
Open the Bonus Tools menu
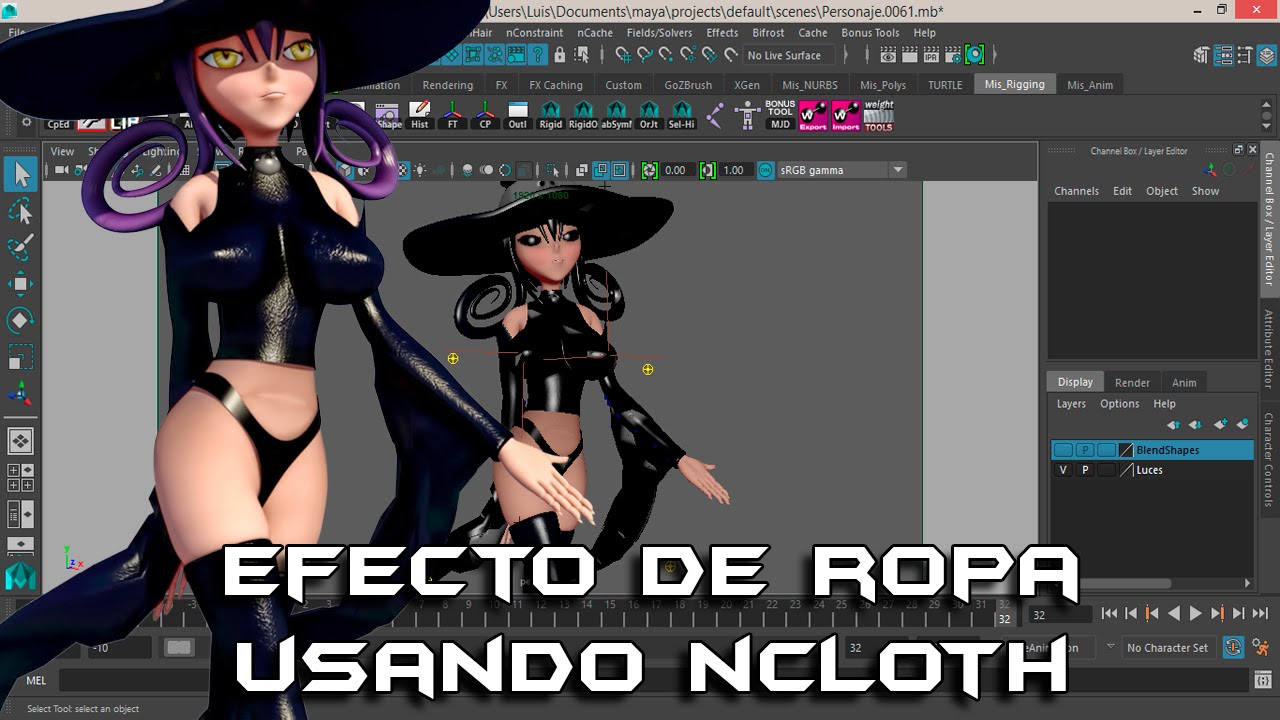[x=870, y=32]
